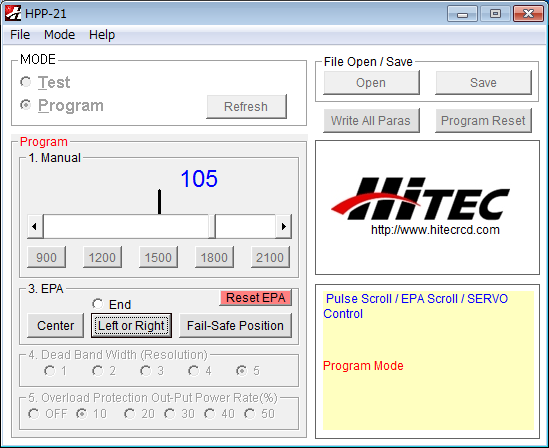Close the HPP-21 window

click(x=528, y=14)
